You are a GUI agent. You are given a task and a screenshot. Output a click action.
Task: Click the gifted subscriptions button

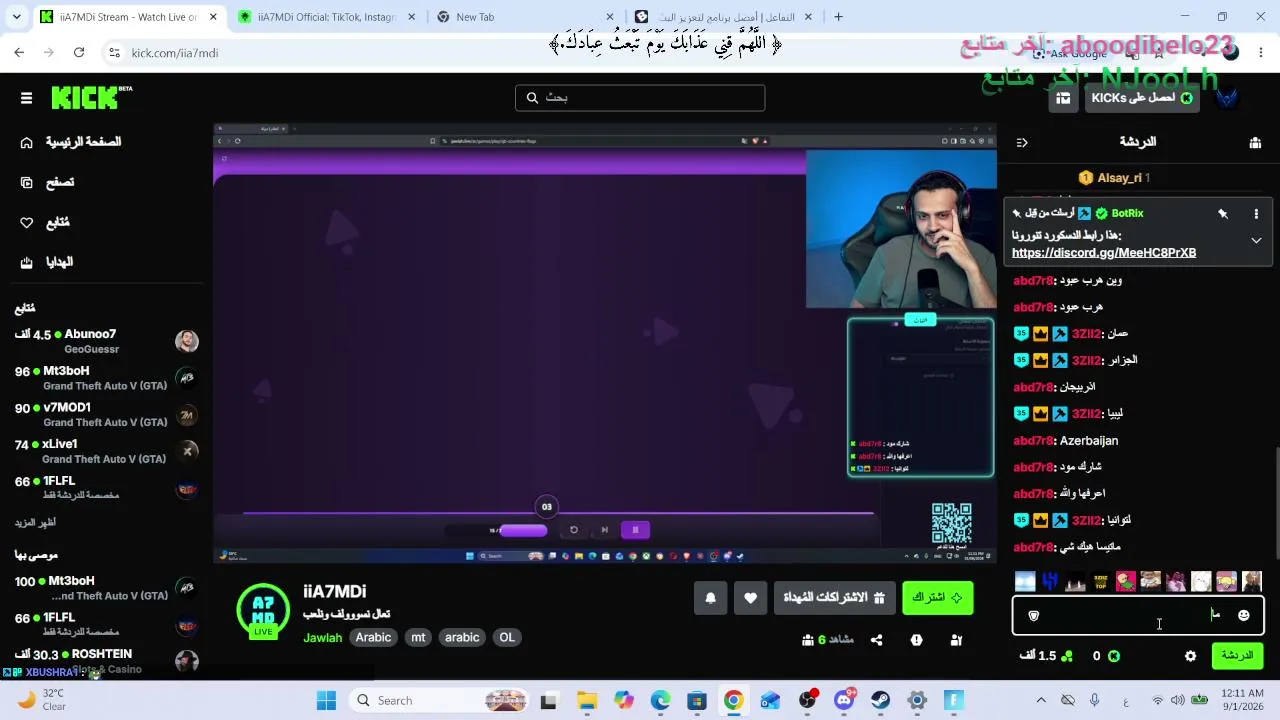click(x=833, y=597)
